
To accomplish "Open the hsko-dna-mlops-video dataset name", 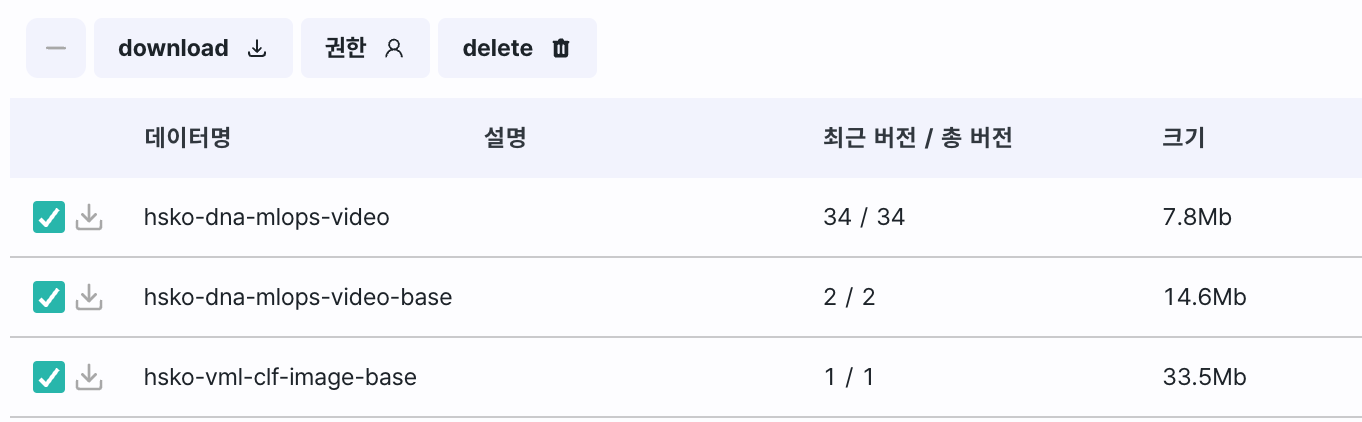I will pos(266,217).
